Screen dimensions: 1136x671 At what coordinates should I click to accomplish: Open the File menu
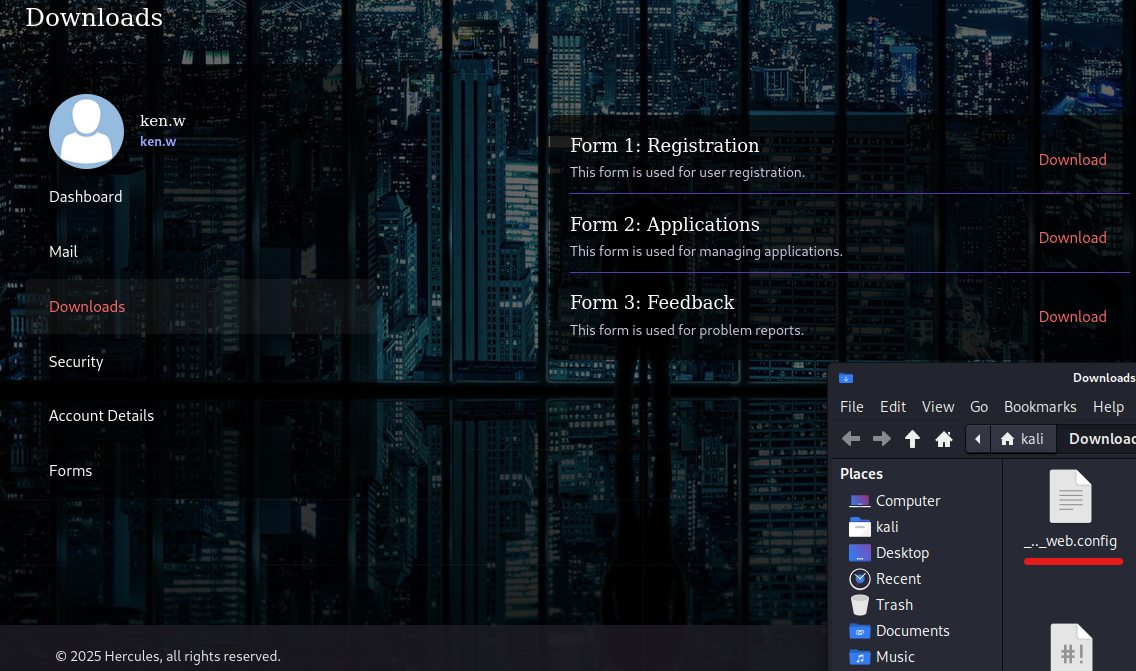click(x=851, y=407)
